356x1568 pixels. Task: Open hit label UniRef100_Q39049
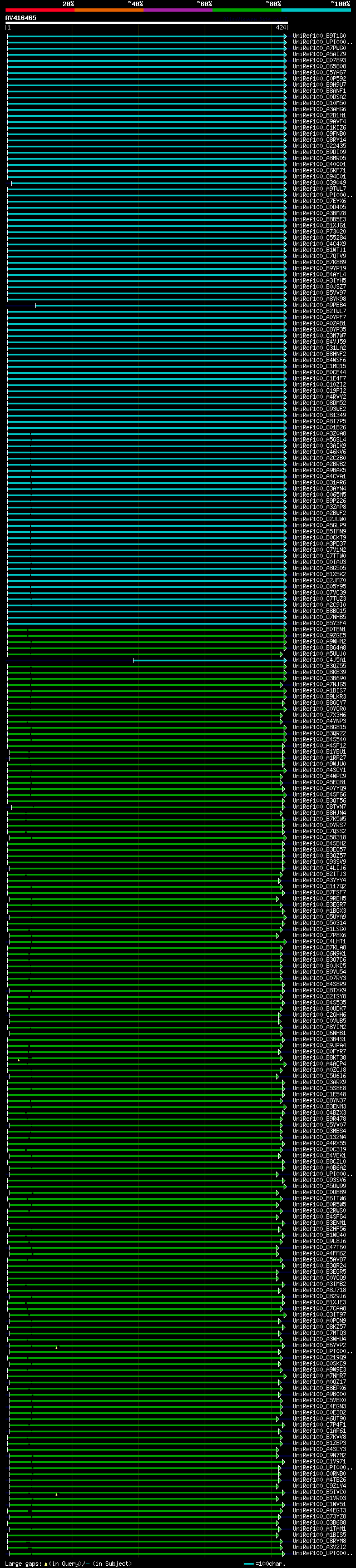point(319,182)
